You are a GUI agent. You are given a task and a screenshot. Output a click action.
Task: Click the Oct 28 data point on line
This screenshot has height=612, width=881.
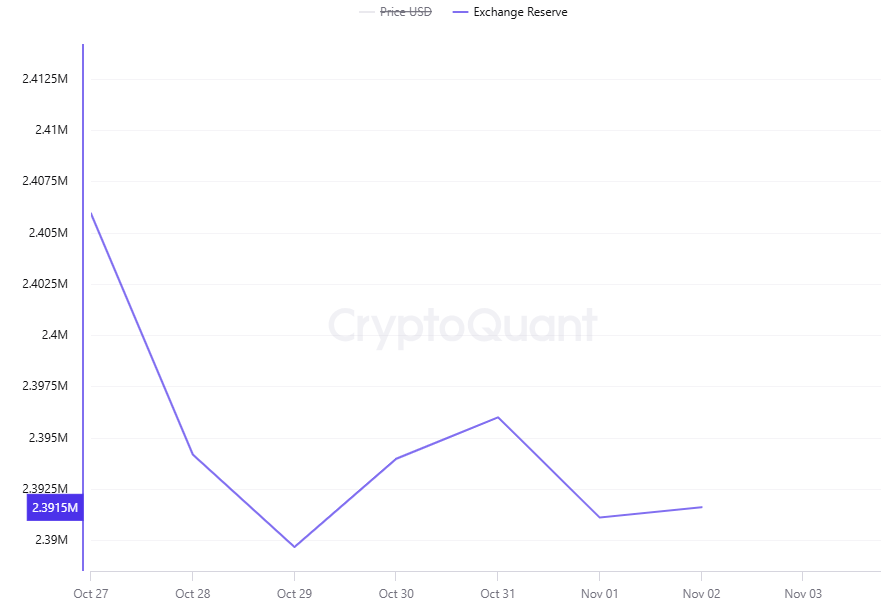click(x=192, y=454)
